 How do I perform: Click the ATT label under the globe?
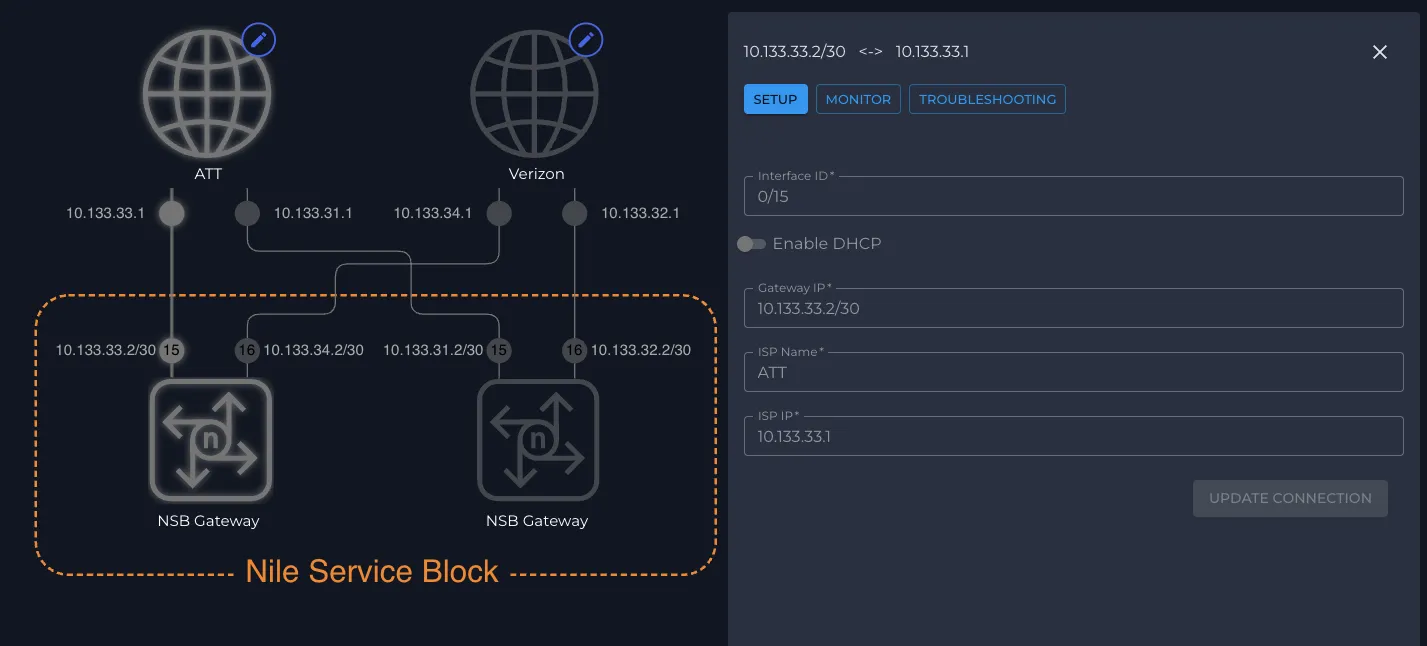pos(208,174)
